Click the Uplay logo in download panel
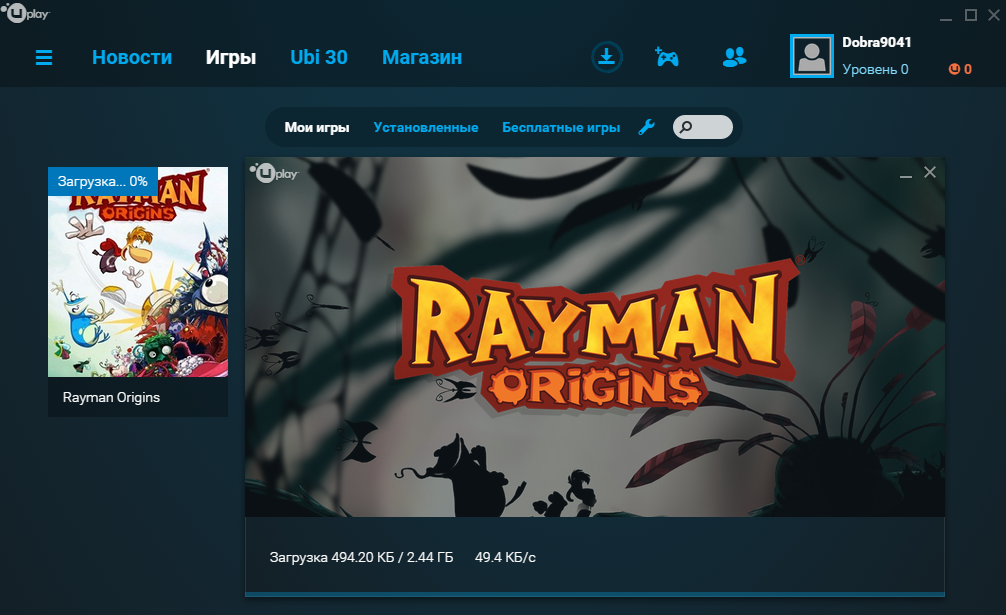1006x615 pixels. point(274,173)
